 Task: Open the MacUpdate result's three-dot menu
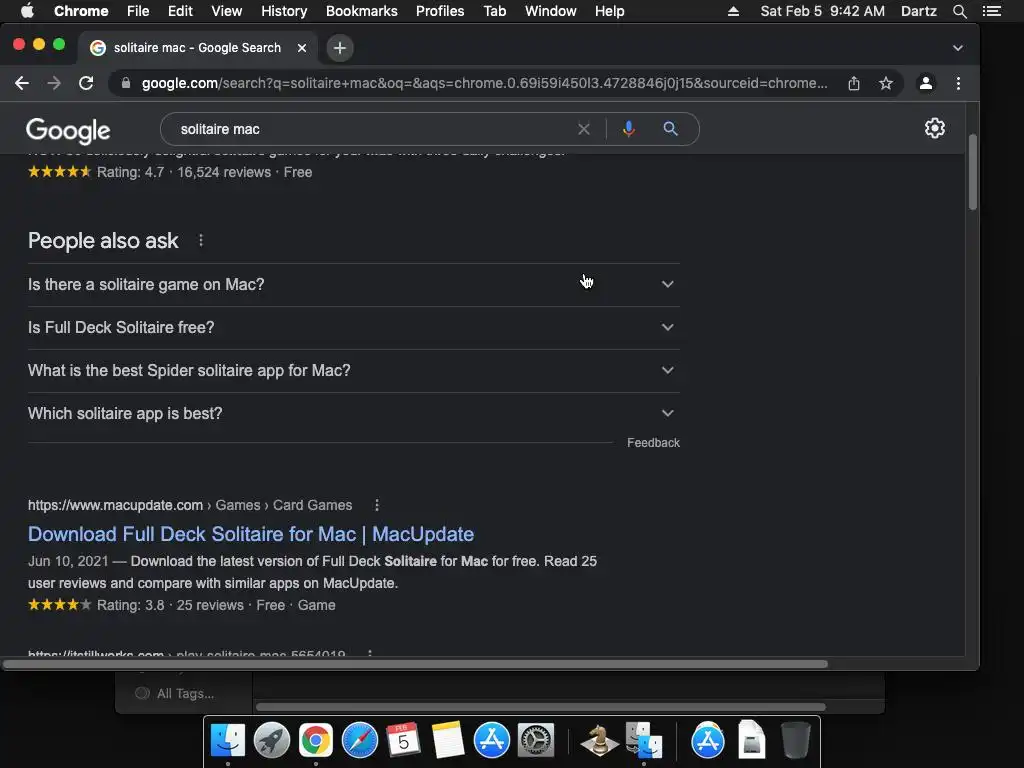coord(377,505)
